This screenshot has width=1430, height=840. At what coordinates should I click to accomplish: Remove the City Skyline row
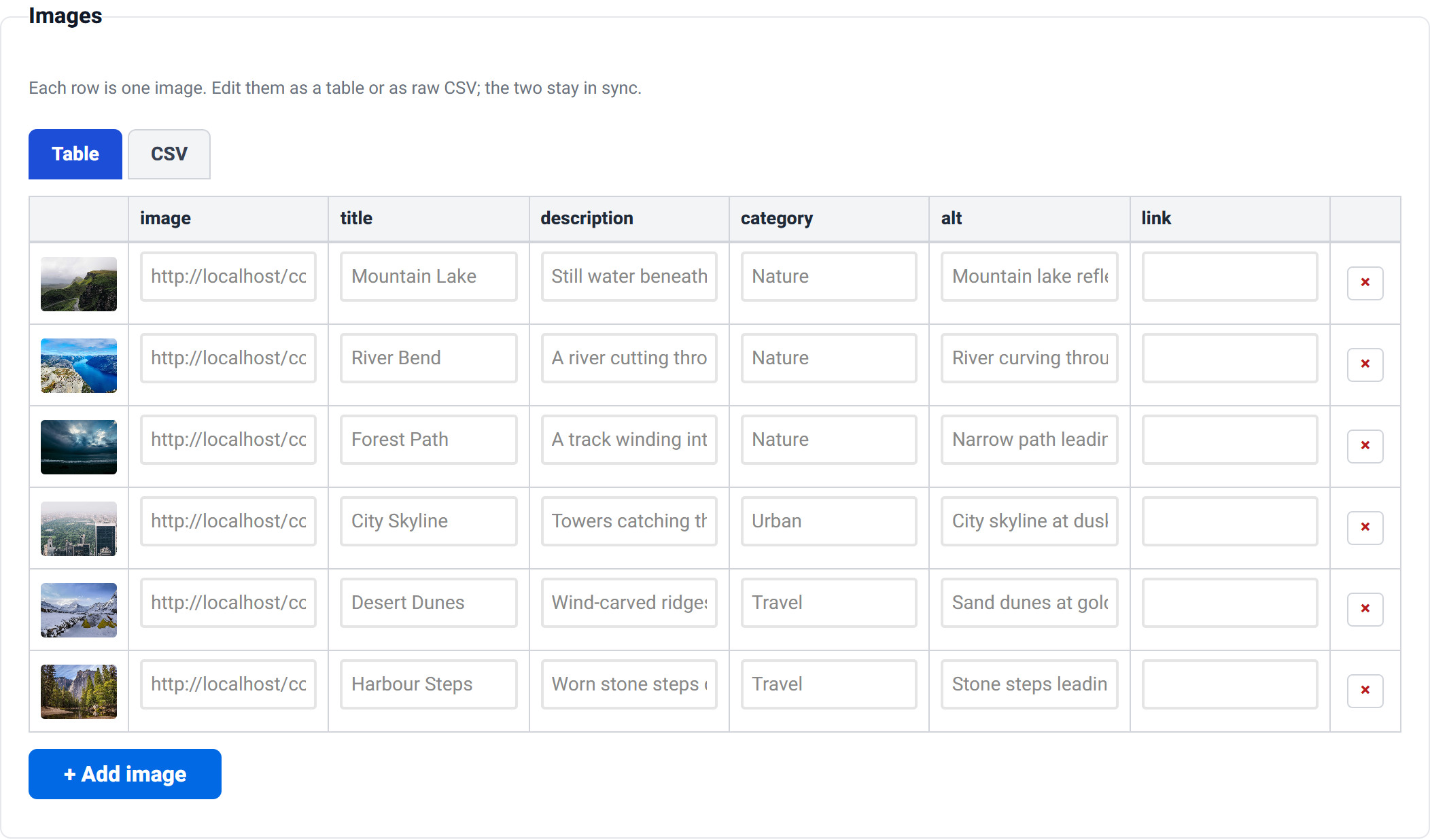[1365, 527]
